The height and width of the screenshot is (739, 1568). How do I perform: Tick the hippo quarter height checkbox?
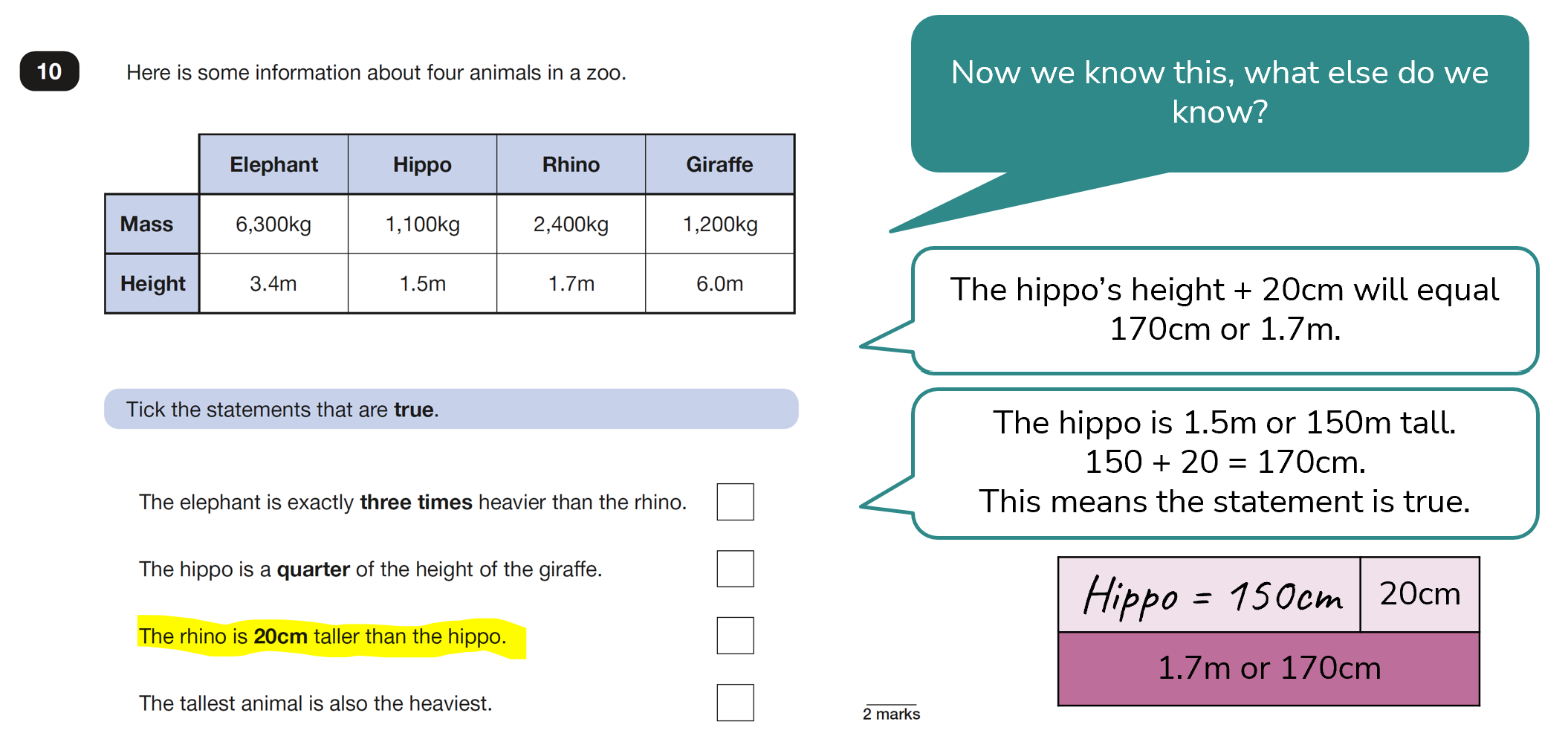735,569
